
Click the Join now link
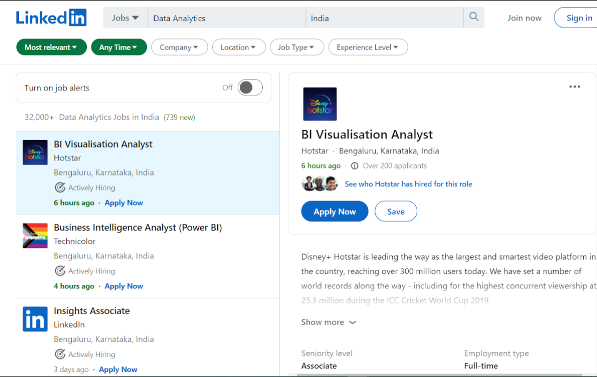pyautogui.click(x=524, y=18)
